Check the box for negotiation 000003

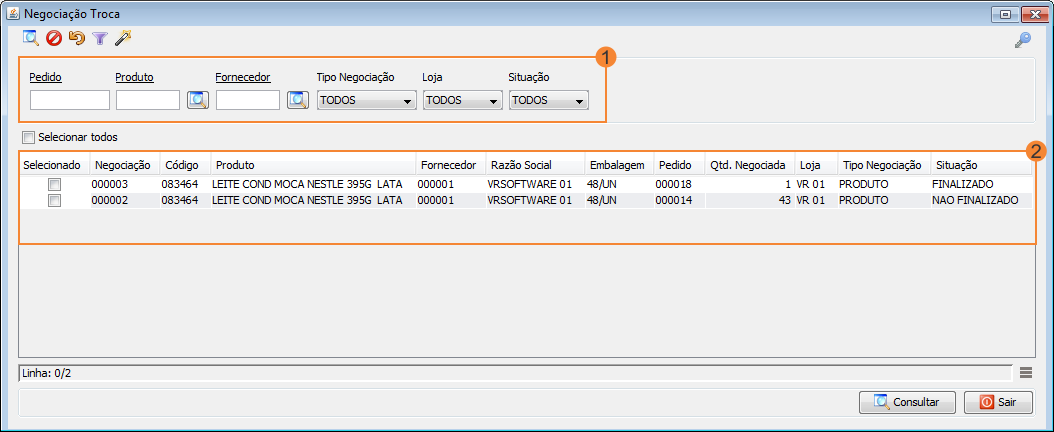coord(55,185)
